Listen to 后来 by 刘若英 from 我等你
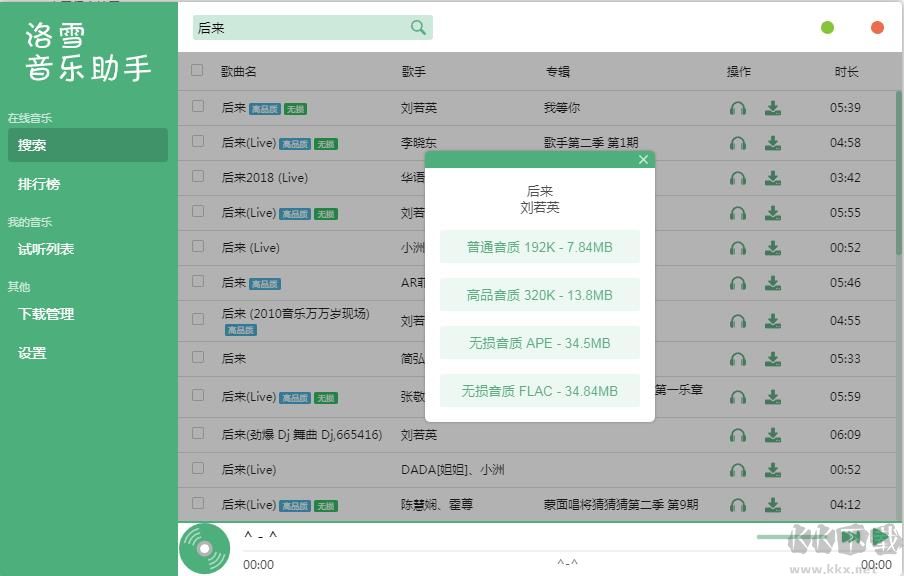This screenshot has width=904, height=576. click(x=738, y=108)
